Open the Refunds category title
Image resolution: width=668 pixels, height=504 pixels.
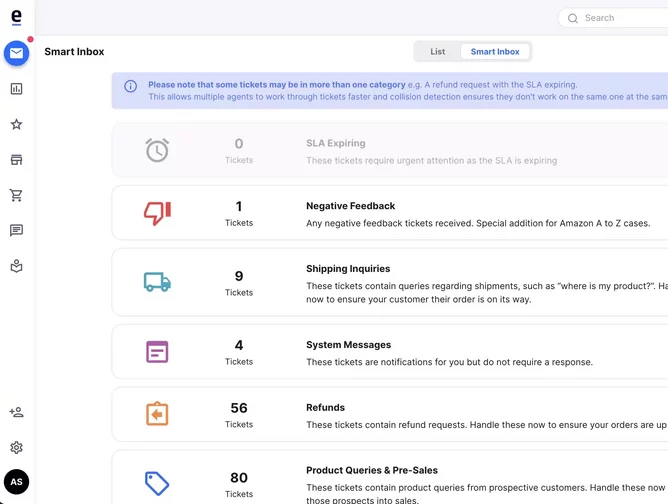coord(325,407)
